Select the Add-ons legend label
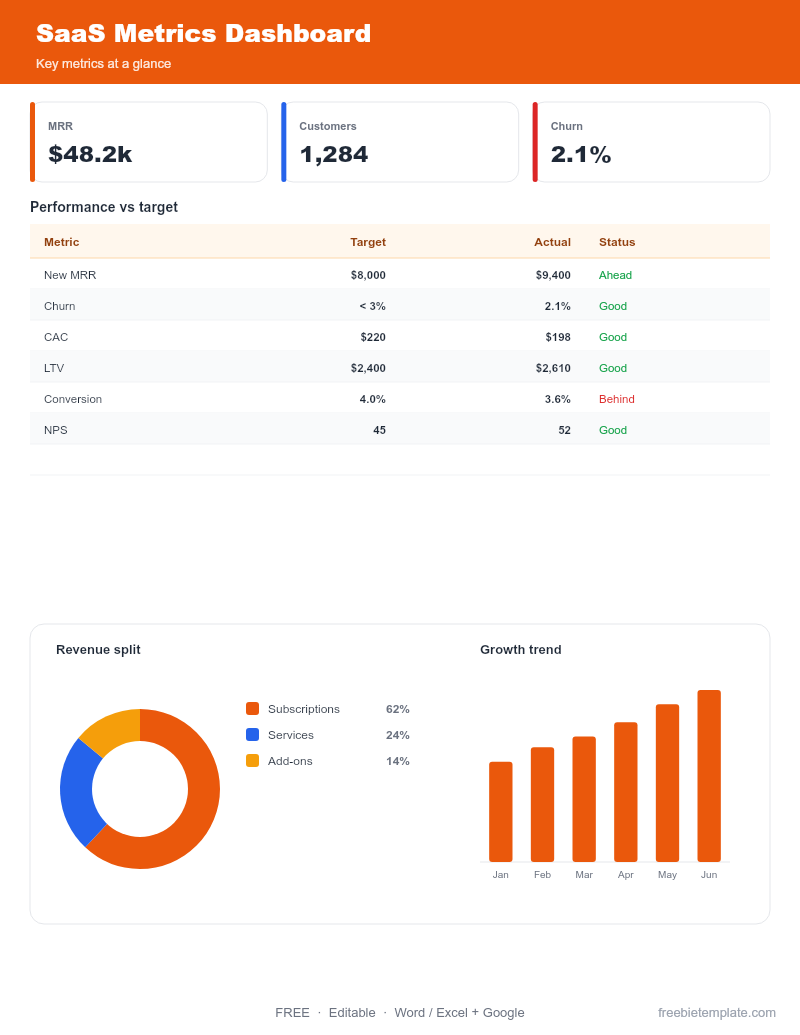The height and width of the screenshot is (1035, 800). 290,761
